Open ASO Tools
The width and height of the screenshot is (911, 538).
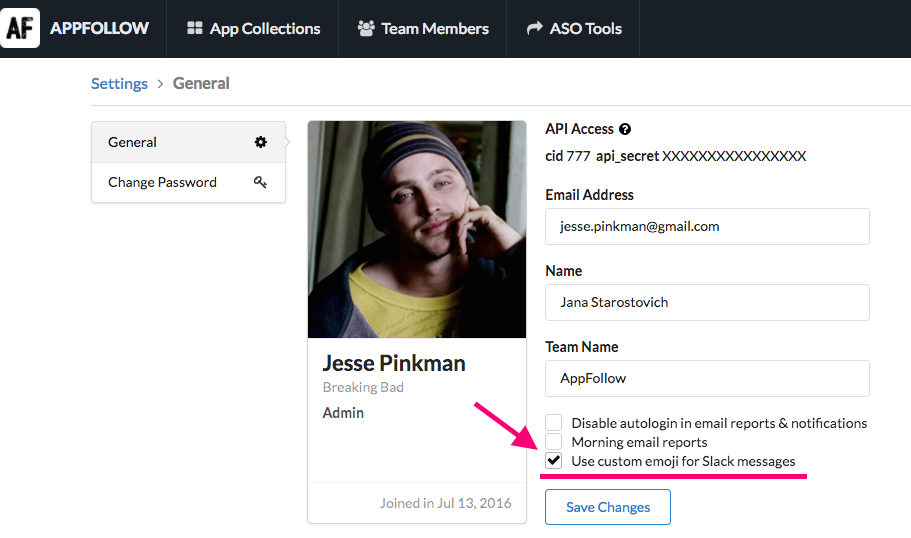tap(573, 28)
